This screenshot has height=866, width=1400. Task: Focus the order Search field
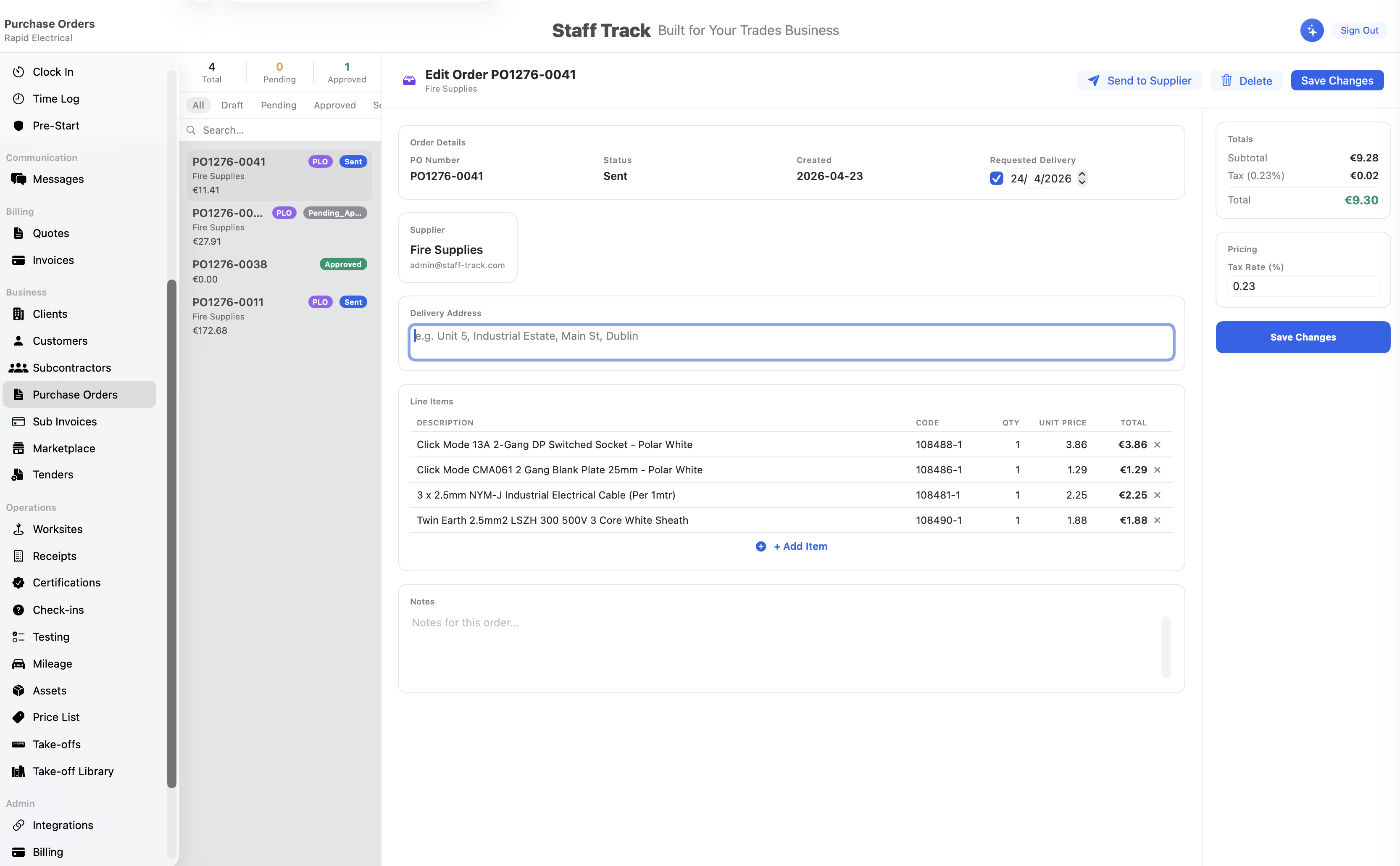click(x=280, y=130)
